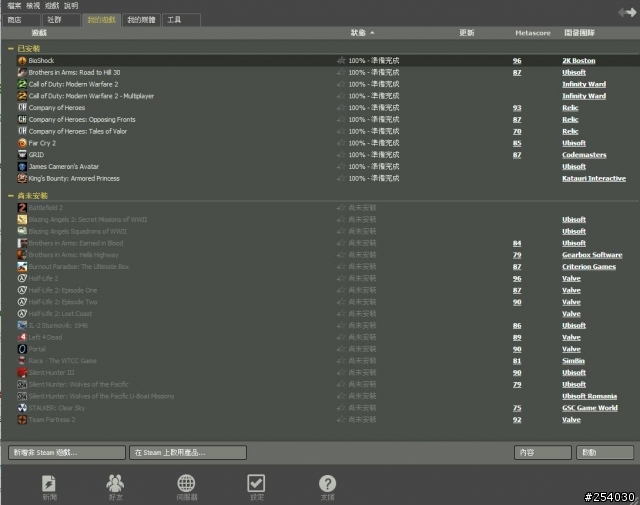Image resolution: width=640 pixels, height=505 pixels.
Task: Open the 檔案 File menu
Action: 14,6
